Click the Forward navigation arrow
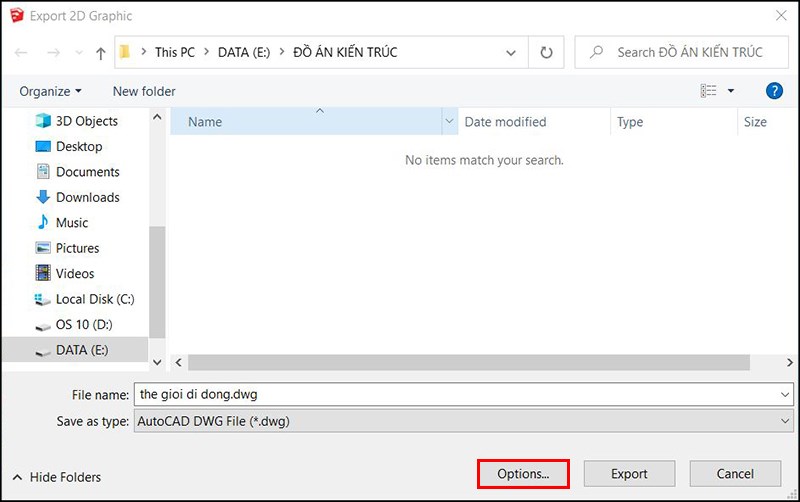This screenshot has width=800, height=502. (54, 52)
